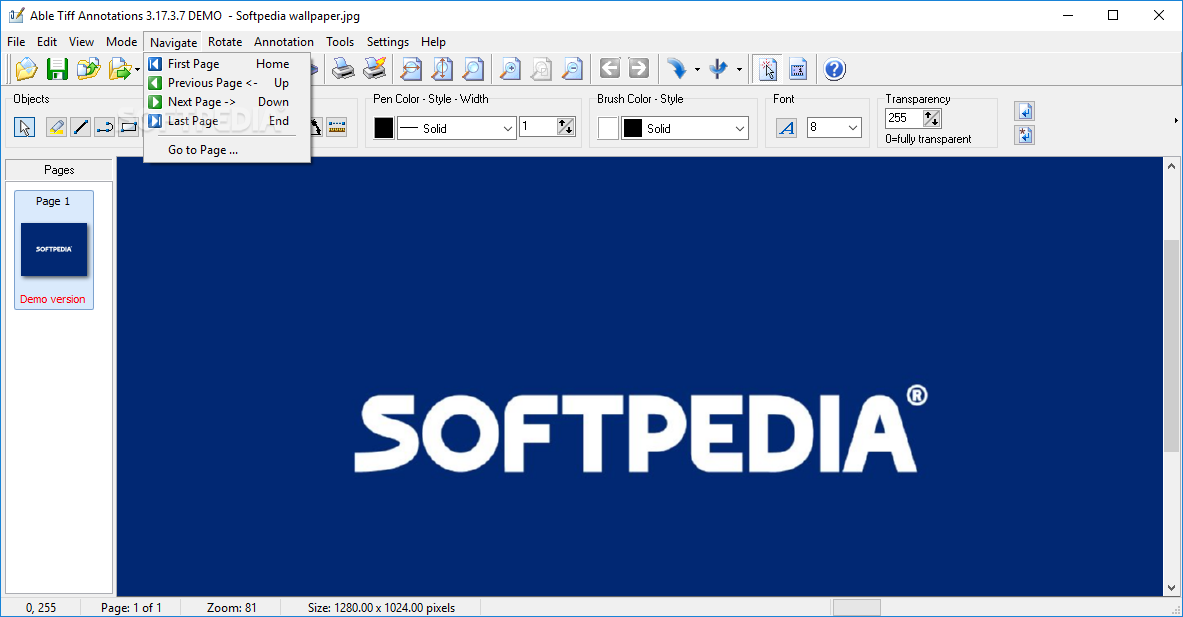Toggle the page icon with the cursor
The width and height of the screenshot is (1183, 617).
(x=768, y=69)
